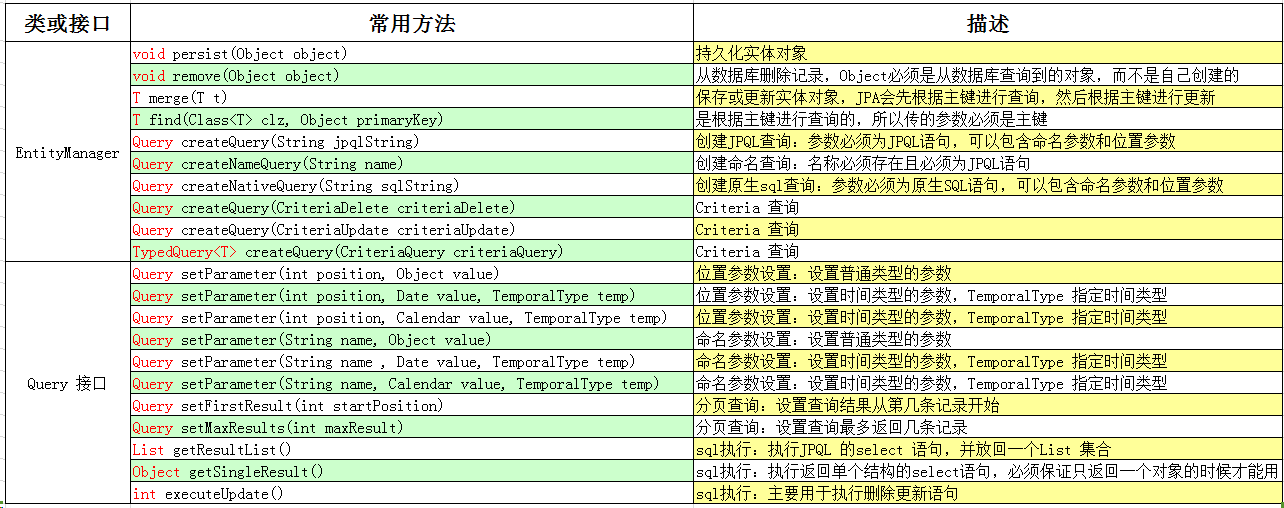Select the '常用方法' column header
Screen dimensions: 1284x508
pyautogui.click(x=412, y=24)
